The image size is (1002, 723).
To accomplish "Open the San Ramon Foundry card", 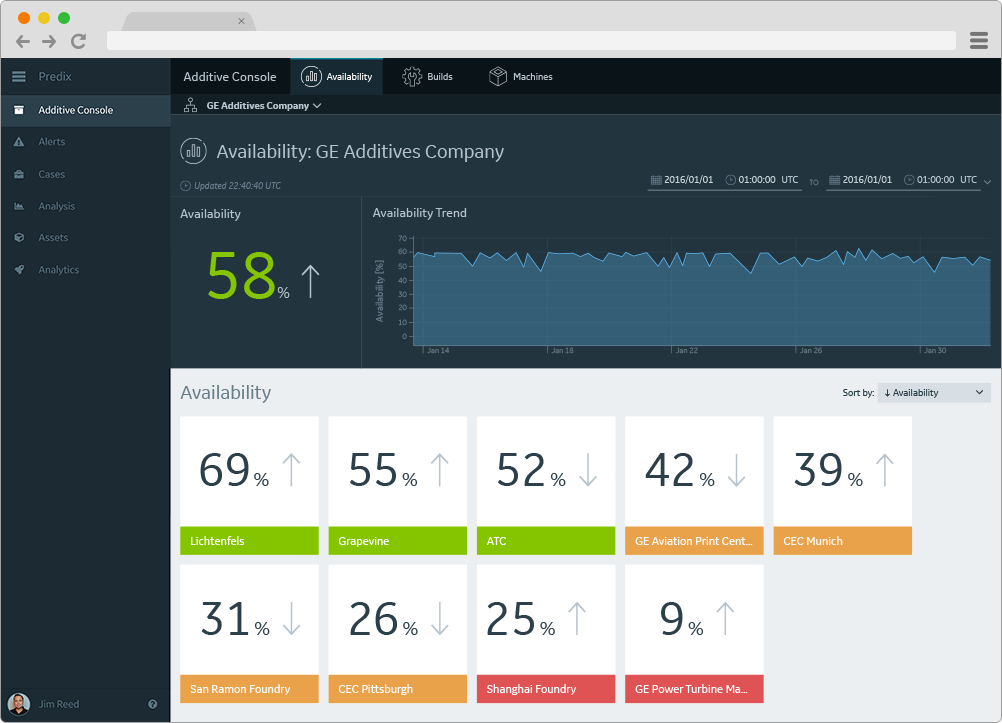I will (249, 634).
